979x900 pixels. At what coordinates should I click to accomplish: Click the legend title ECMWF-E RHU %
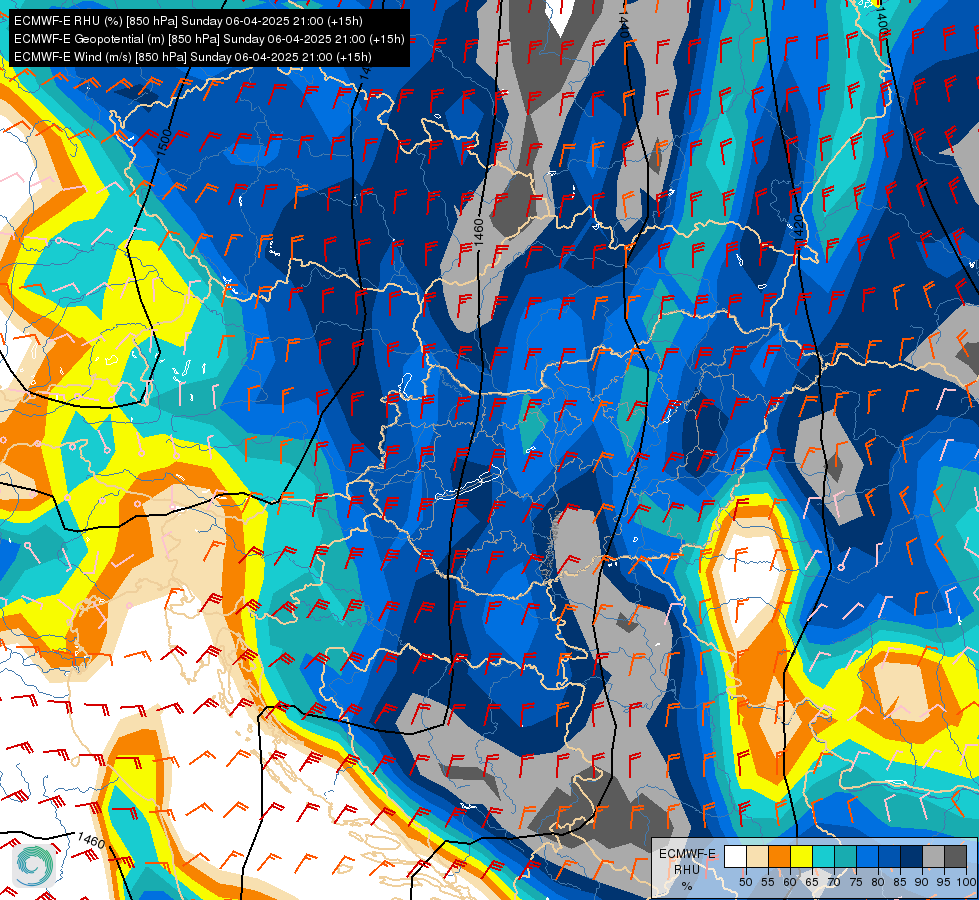pos(687,869)
